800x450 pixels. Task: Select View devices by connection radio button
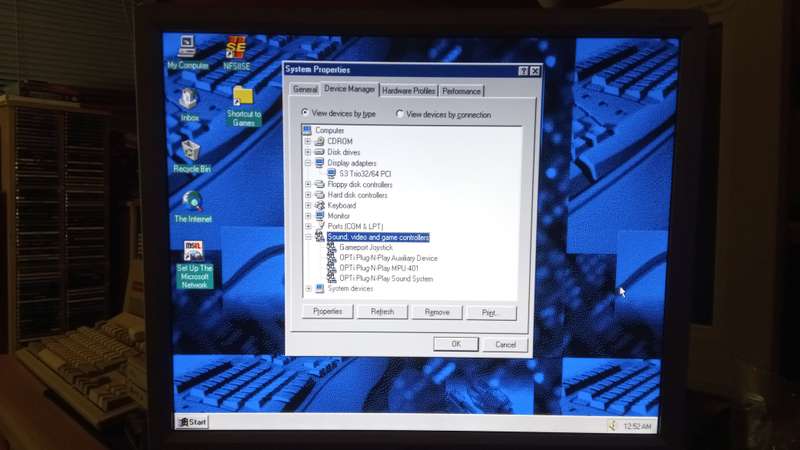coord(400,114)
